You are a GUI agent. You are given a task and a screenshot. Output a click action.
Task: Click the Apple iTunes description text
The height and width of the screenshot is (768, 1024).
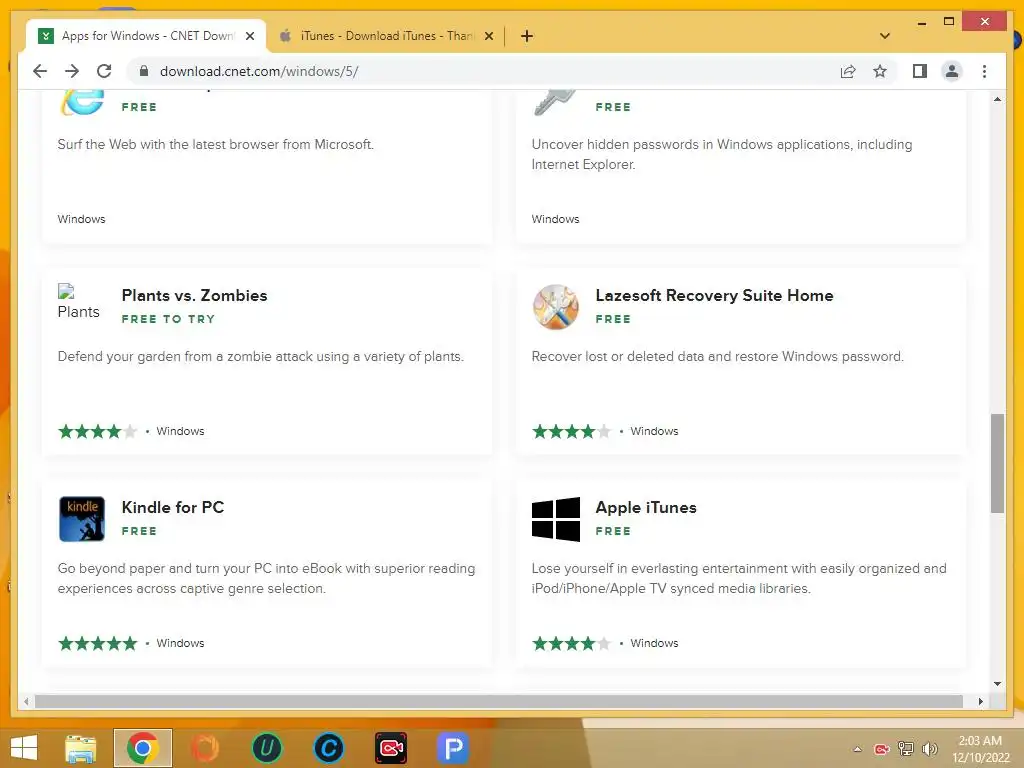point(739,579)
